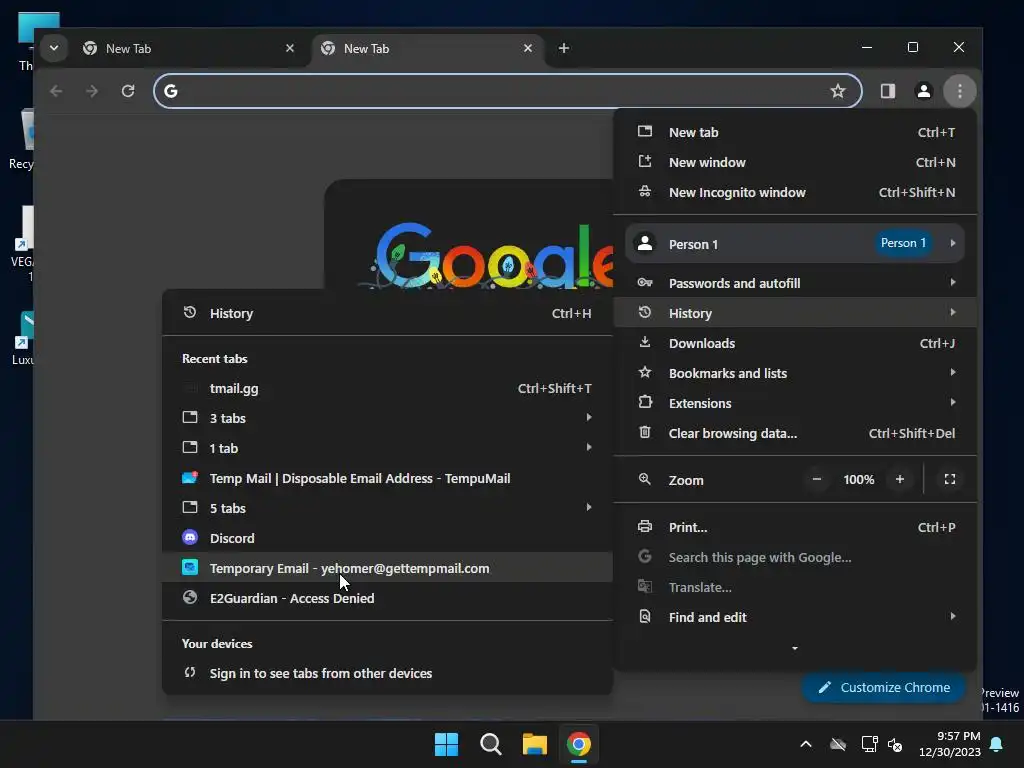The width and height of the screenshot is (1024, 768).
Task: Choose New tab from the Chrome menu
Action: (x=795, y=133)
